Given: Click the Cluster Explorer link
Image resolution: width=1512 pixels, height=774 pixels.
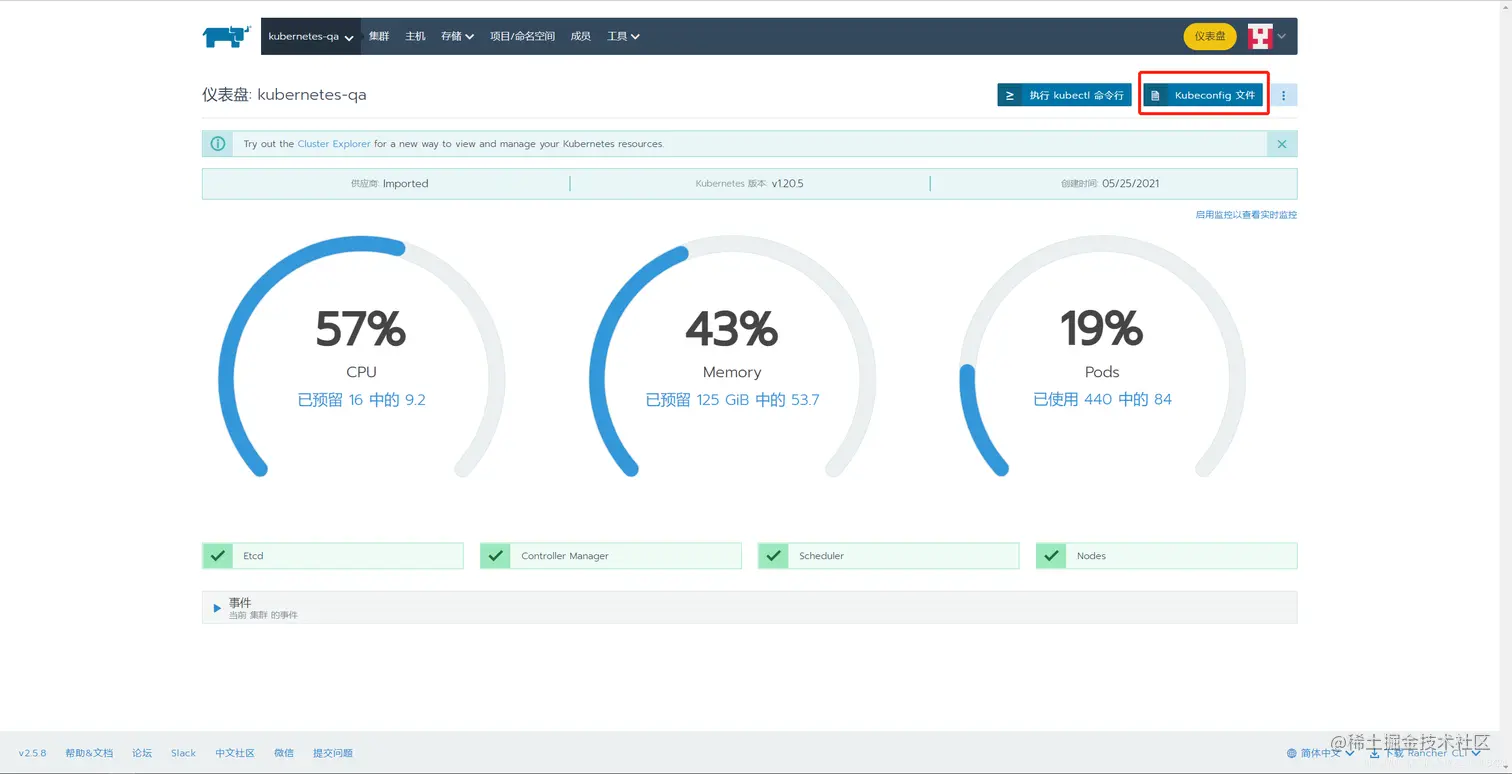Looking at the screenshot, I should tap(334, 144).
